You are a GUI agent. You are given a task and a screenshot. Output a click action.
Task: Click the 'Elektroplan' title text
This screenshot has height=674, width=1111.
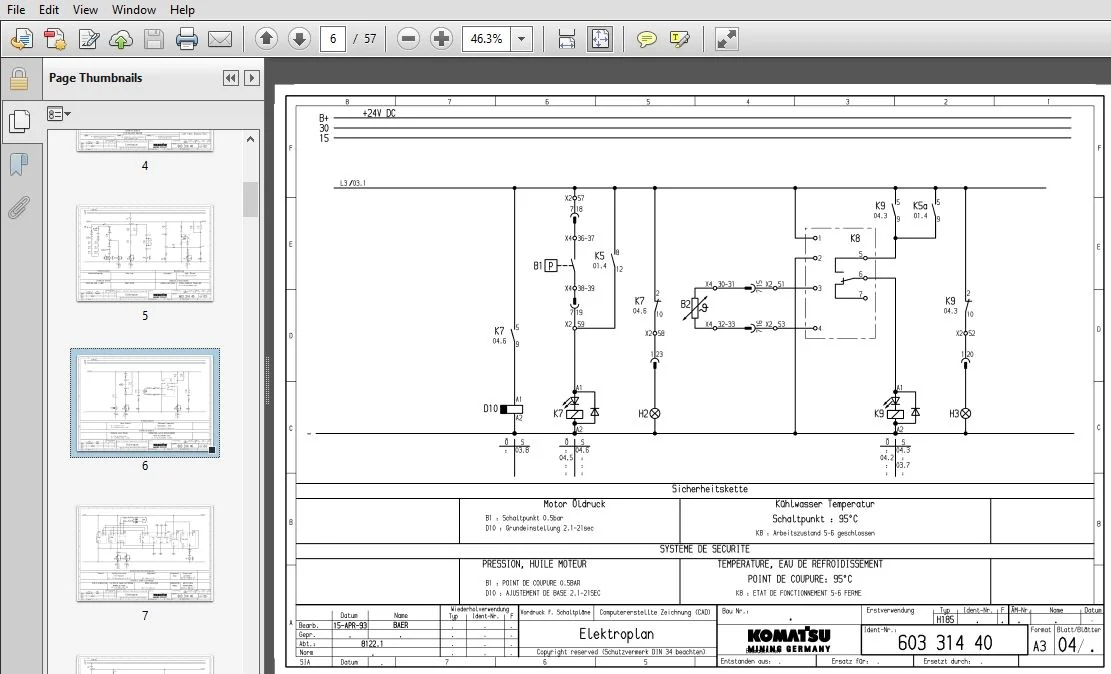point(616,634)
